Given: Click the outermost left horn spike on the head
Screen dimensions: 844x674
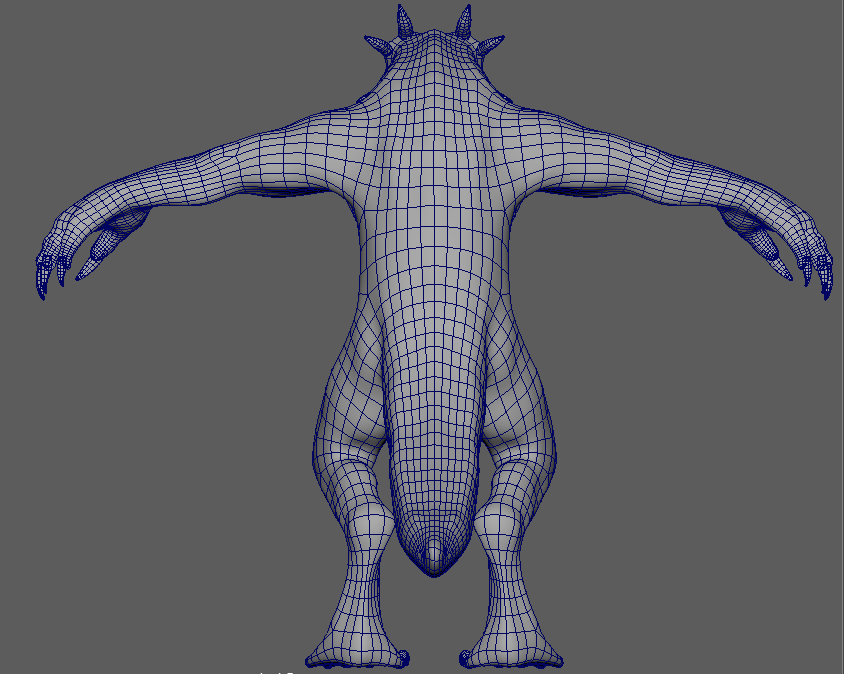Looking at the screenshot, I should 380,45.
